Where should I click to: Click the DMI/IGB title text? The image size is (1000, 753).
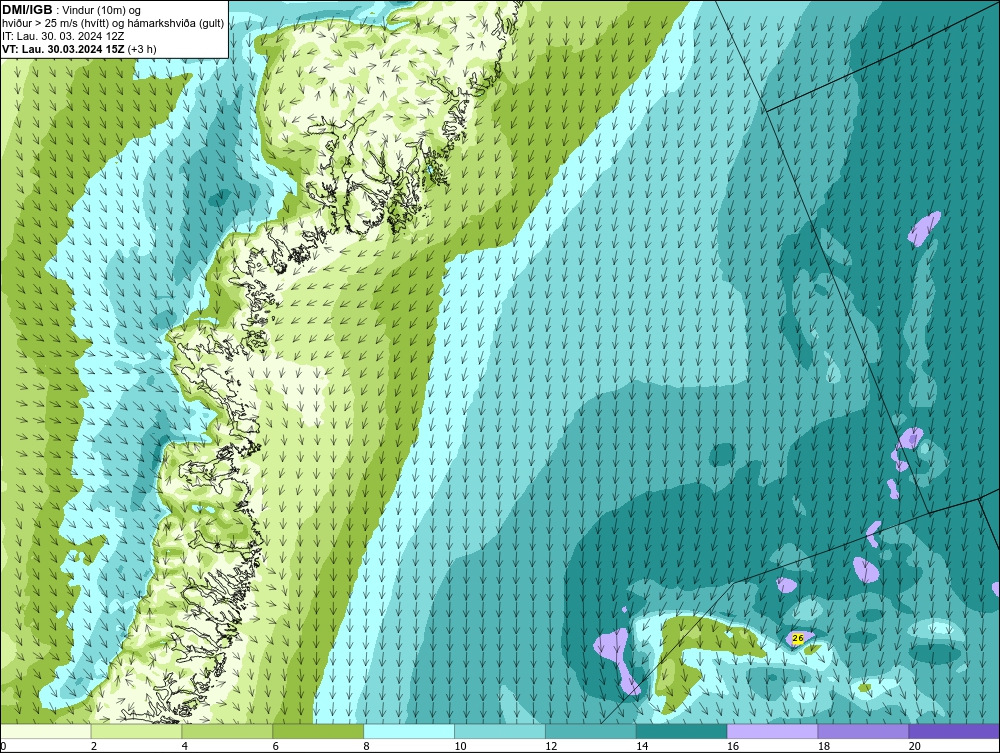tap(27, 10)
